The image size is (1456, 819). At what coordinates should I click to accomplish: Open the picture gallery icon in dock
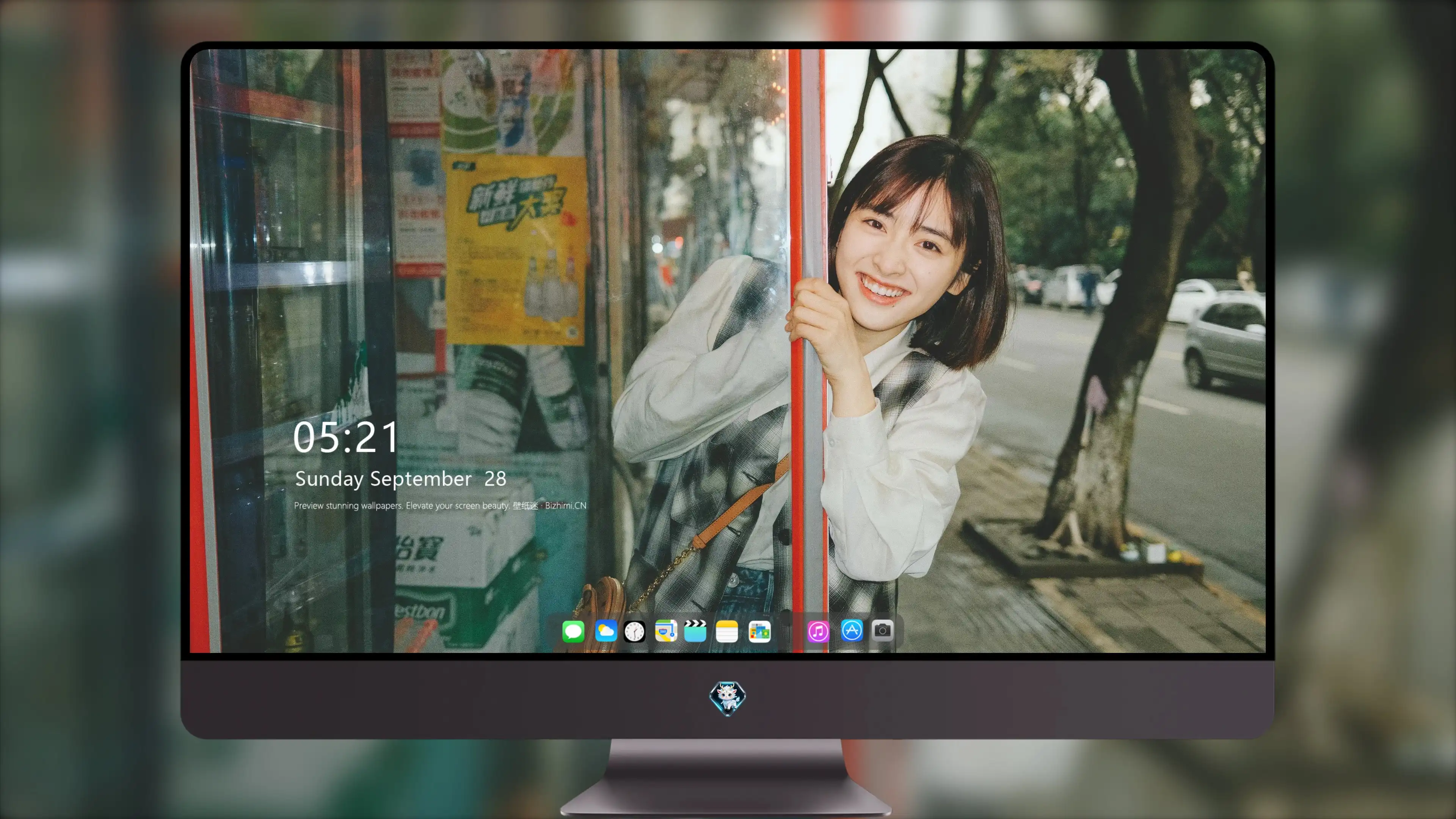759,631
